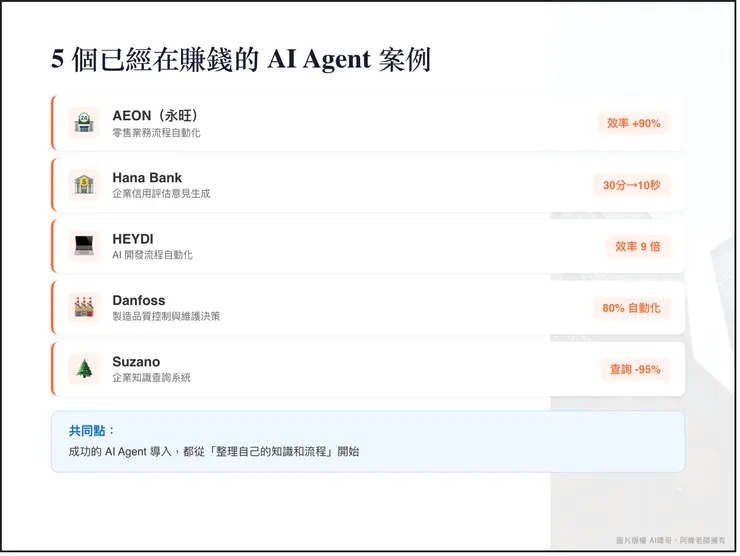Click the Hana Bank building icon

coord(84,185)
